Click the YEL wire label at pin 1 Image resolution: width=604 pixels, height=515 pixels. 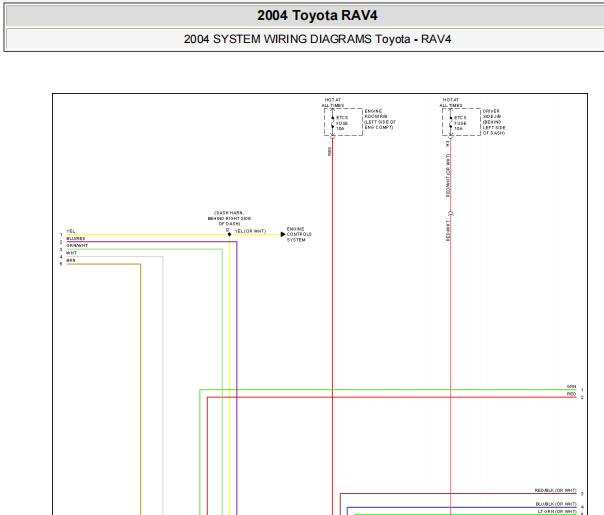click(x=70, y=231)
